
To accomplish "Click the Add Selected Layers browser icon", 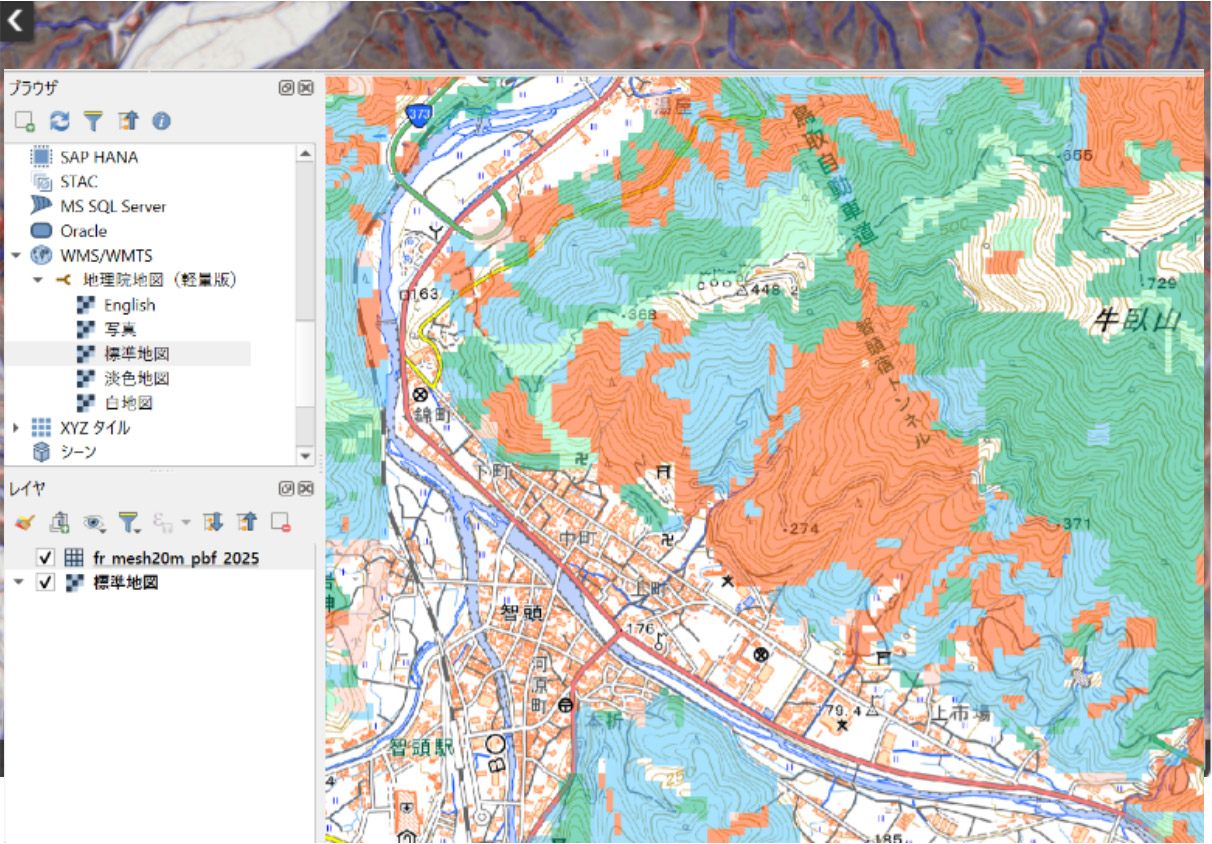I will [x=25, y=121].
